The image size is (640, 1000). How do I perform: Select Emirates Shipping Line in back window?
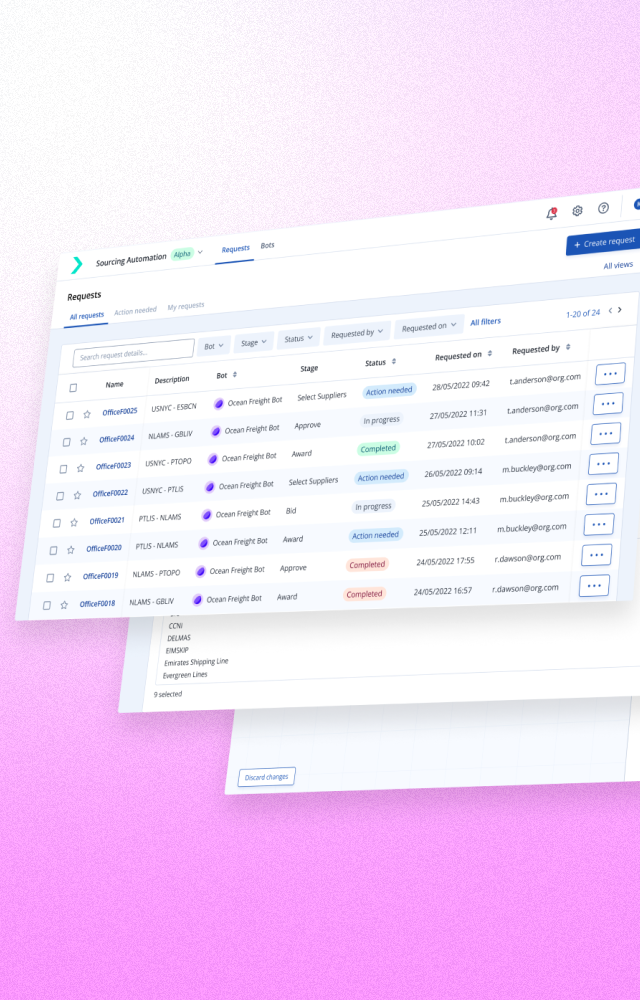click(196, 662)
